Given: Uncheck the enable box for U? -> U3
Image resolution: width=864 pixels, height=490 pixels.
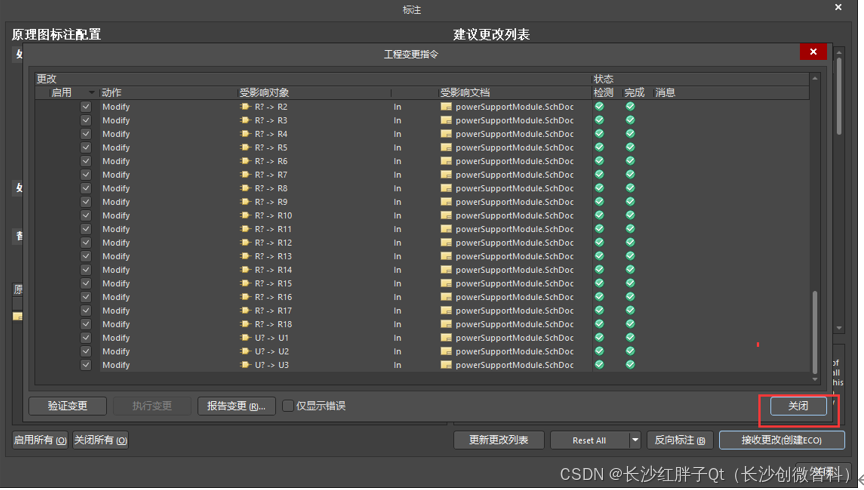Looking at the screenshot, I should pyautogui.click(x=85, y=364).
